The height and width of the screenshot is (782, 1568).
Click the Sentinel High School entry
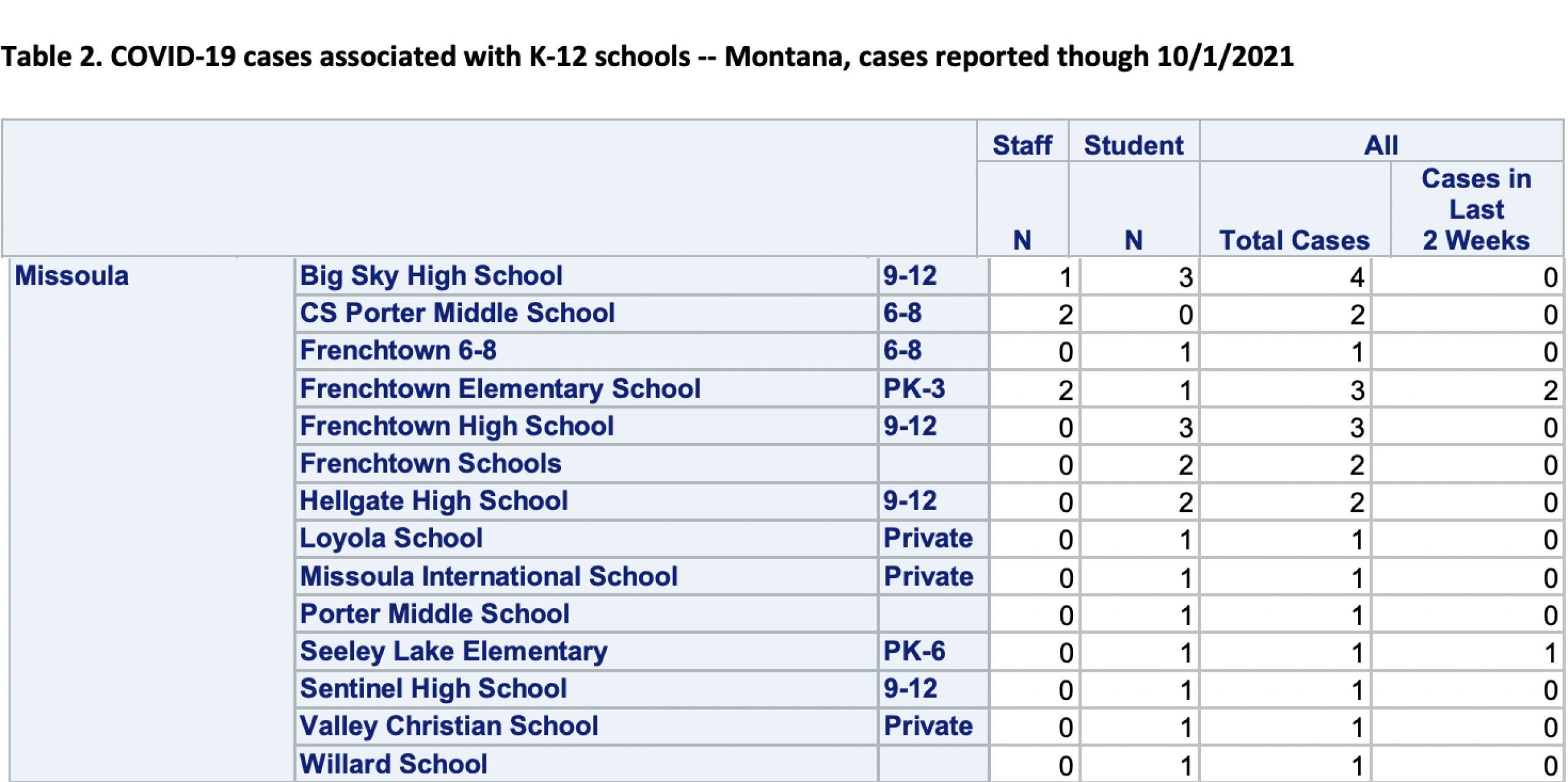pyautogui.click(x=433, y=688)
